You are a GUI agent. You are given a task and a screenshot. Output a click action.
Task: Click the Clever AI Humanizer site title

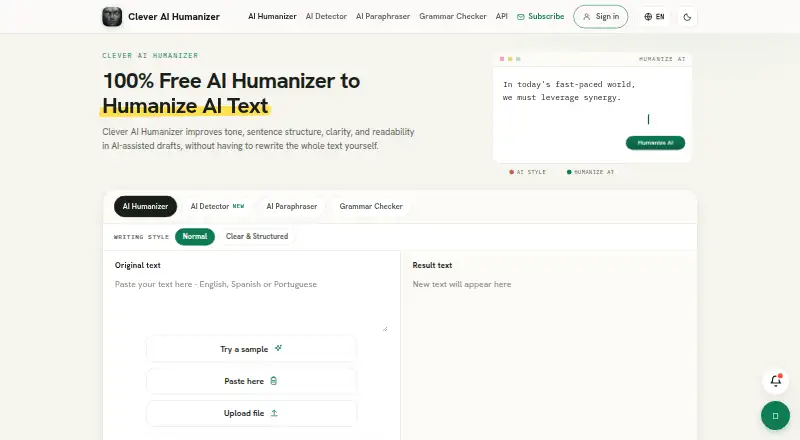[x=174, y=17]
